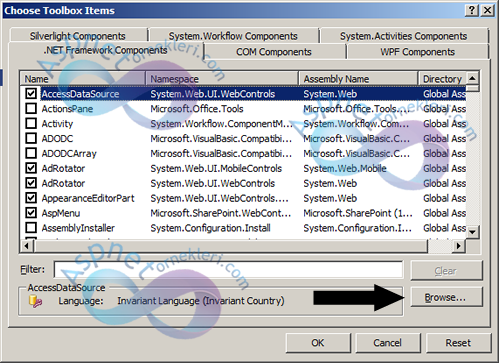Uncheck the AspMenu checkbox
This screenshot has width=499, height=363.
pos(31,213)
